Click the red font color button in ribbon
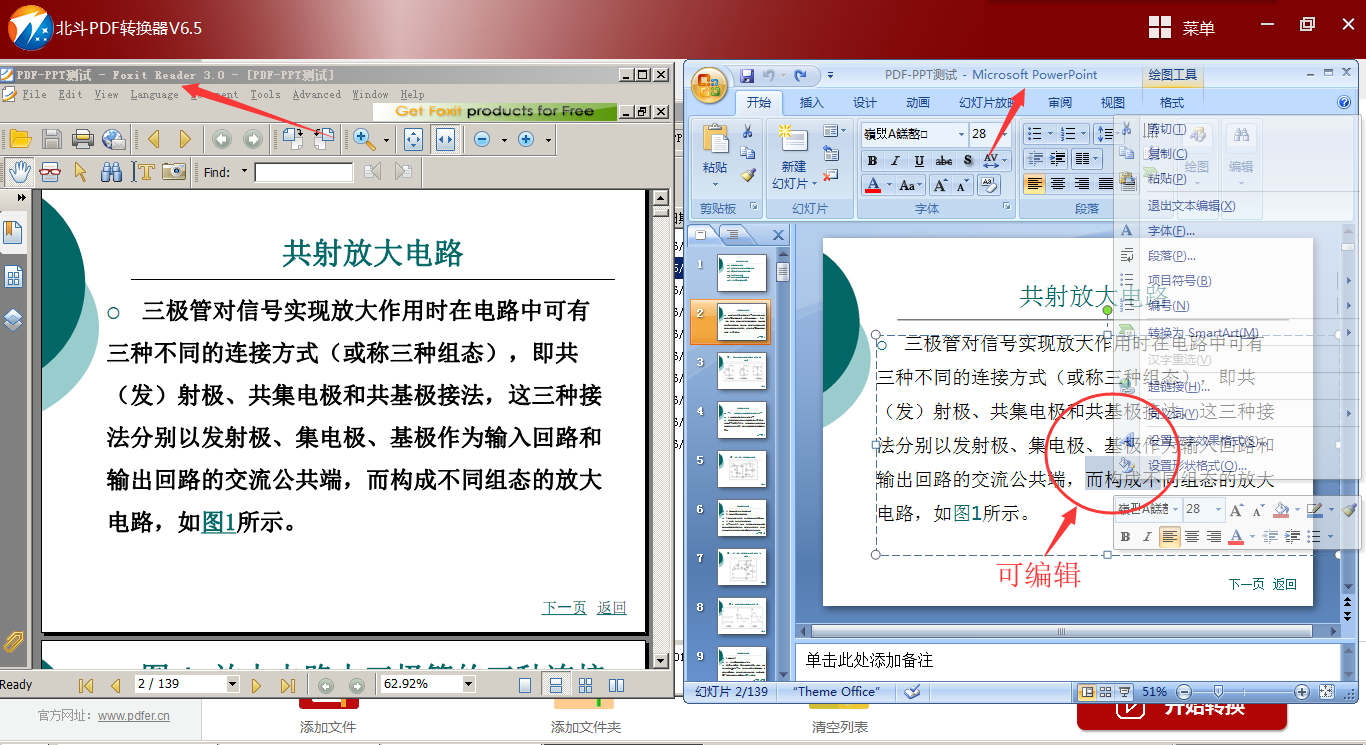This screenshot has width=1366, height=745. (x=873, y=185)
